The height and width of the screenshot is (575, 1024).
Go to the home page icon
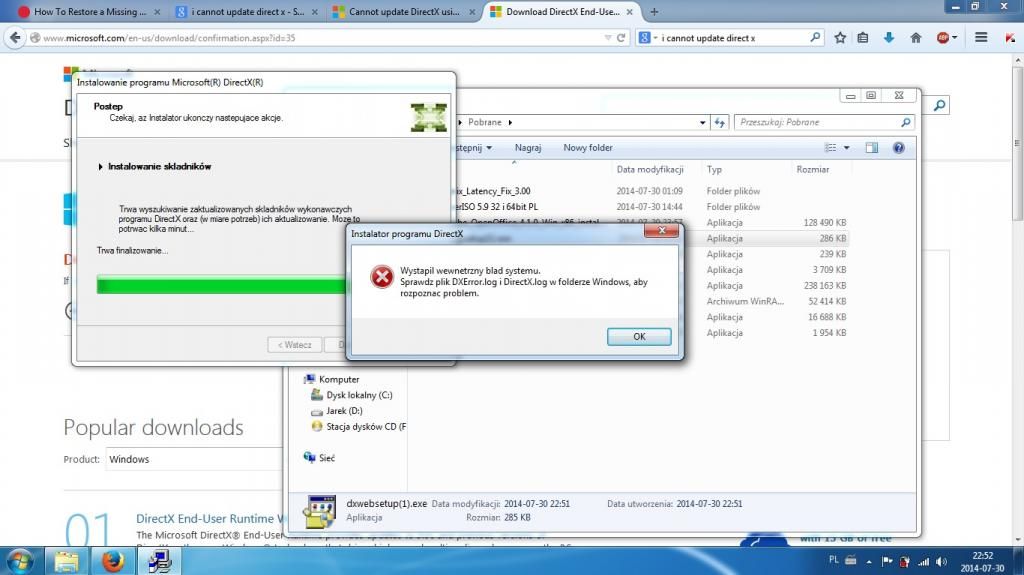(x=916, y=38)
